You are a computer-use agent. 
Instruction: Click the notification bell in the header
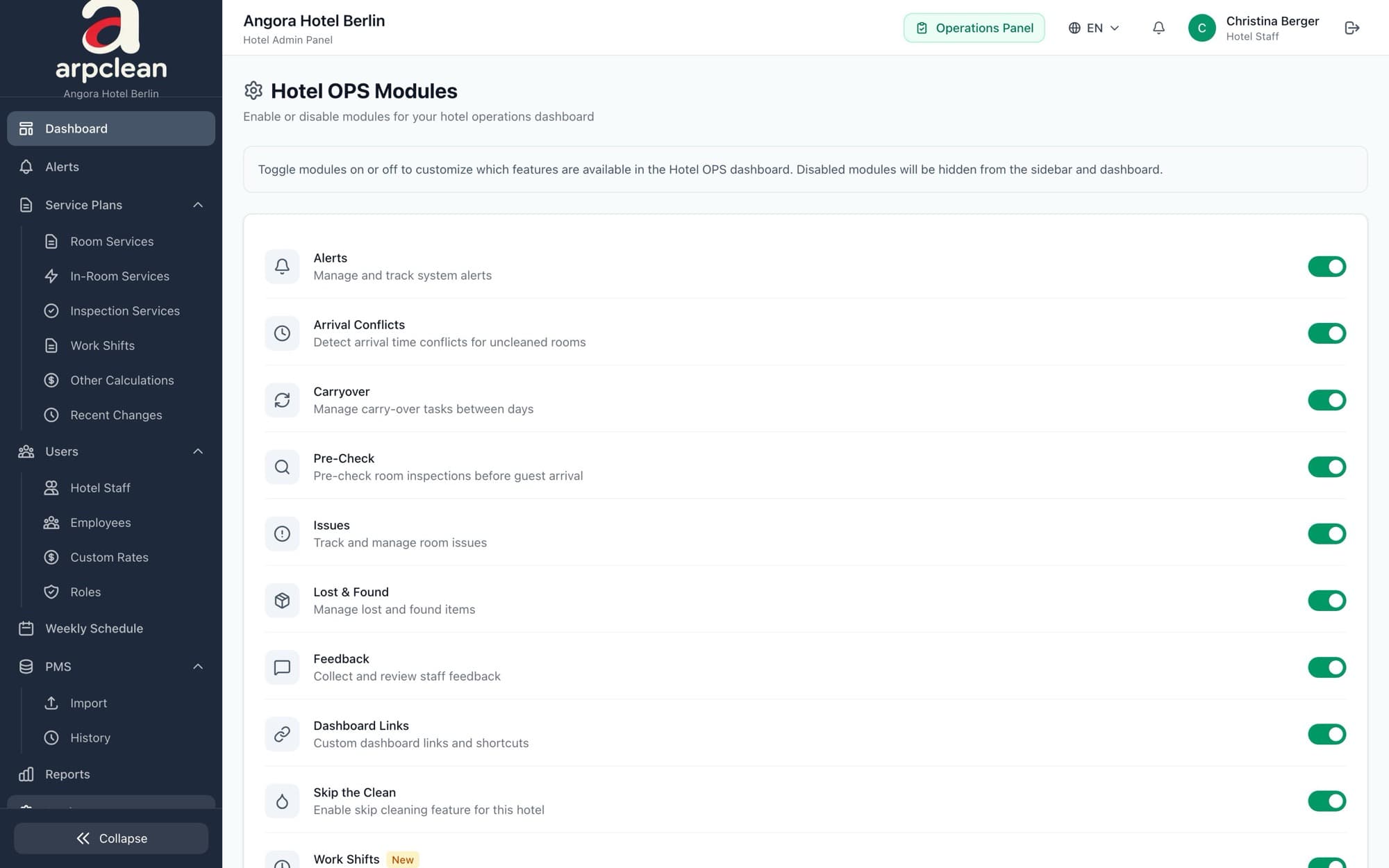[x=1158, y=28]
